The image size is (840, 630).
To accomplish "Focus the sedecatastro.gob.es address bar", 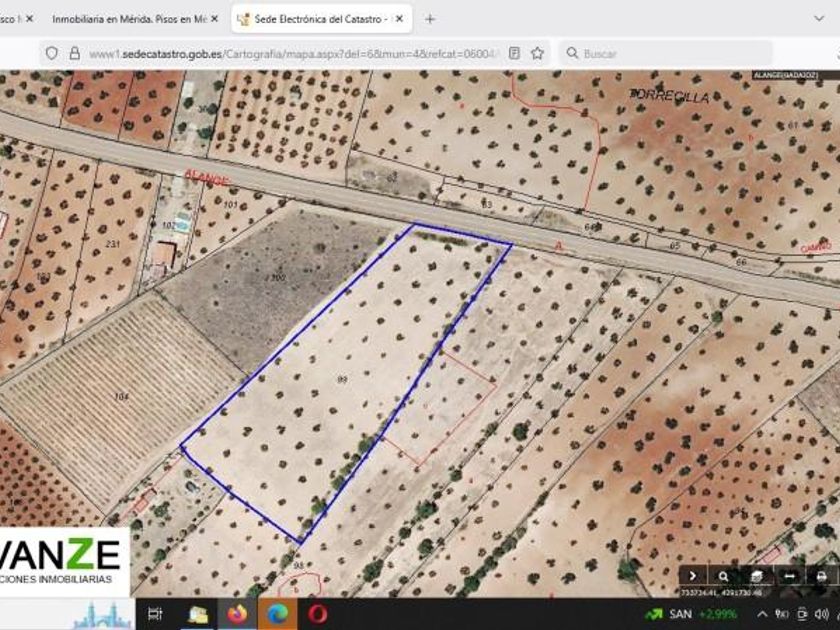I will tap(292, 54).
